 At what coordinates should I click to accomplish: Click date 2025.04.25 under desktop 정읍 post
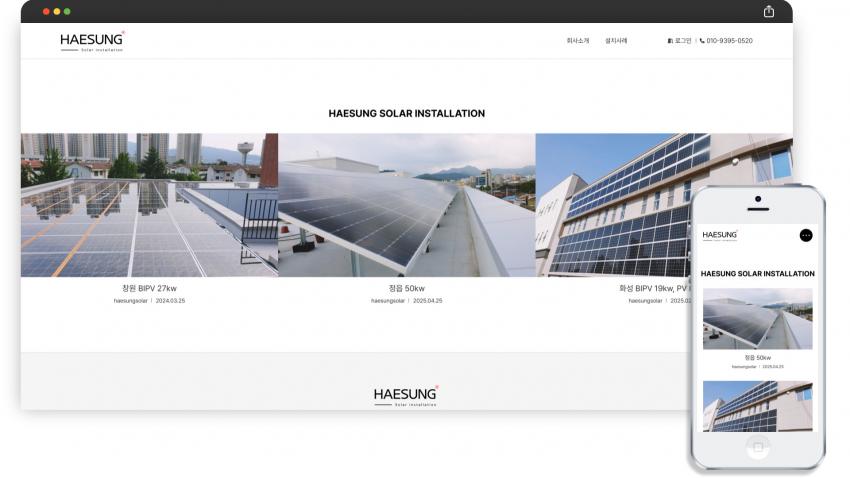tap(428, 301)
